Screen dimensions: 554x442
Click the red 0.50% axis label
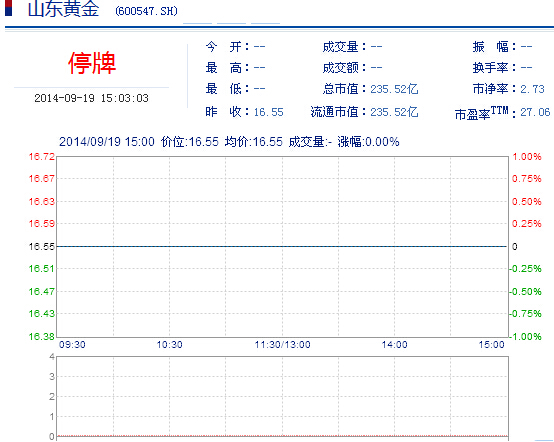coord(527,201)
